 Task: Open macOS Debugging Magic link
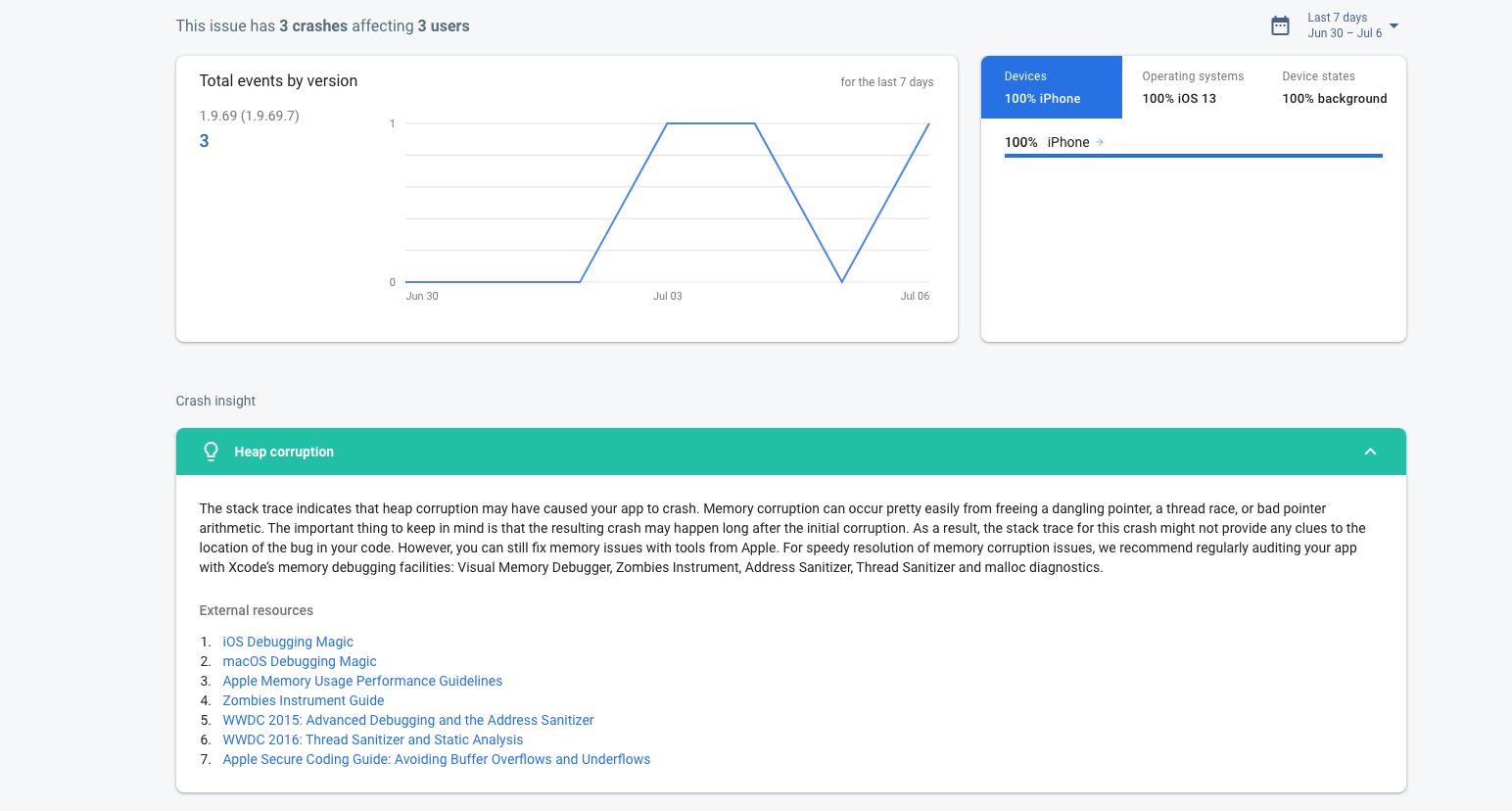click(300, 661)
